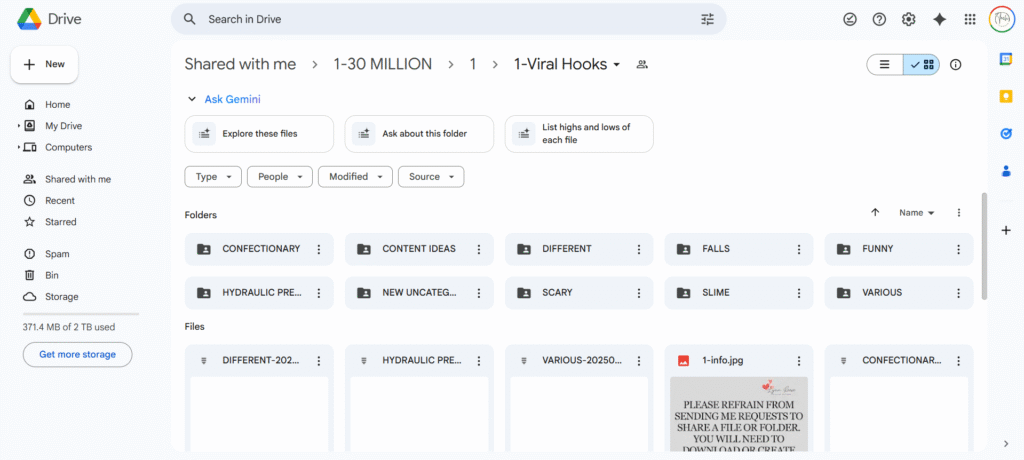Click Get more storage button

[77, 354]
